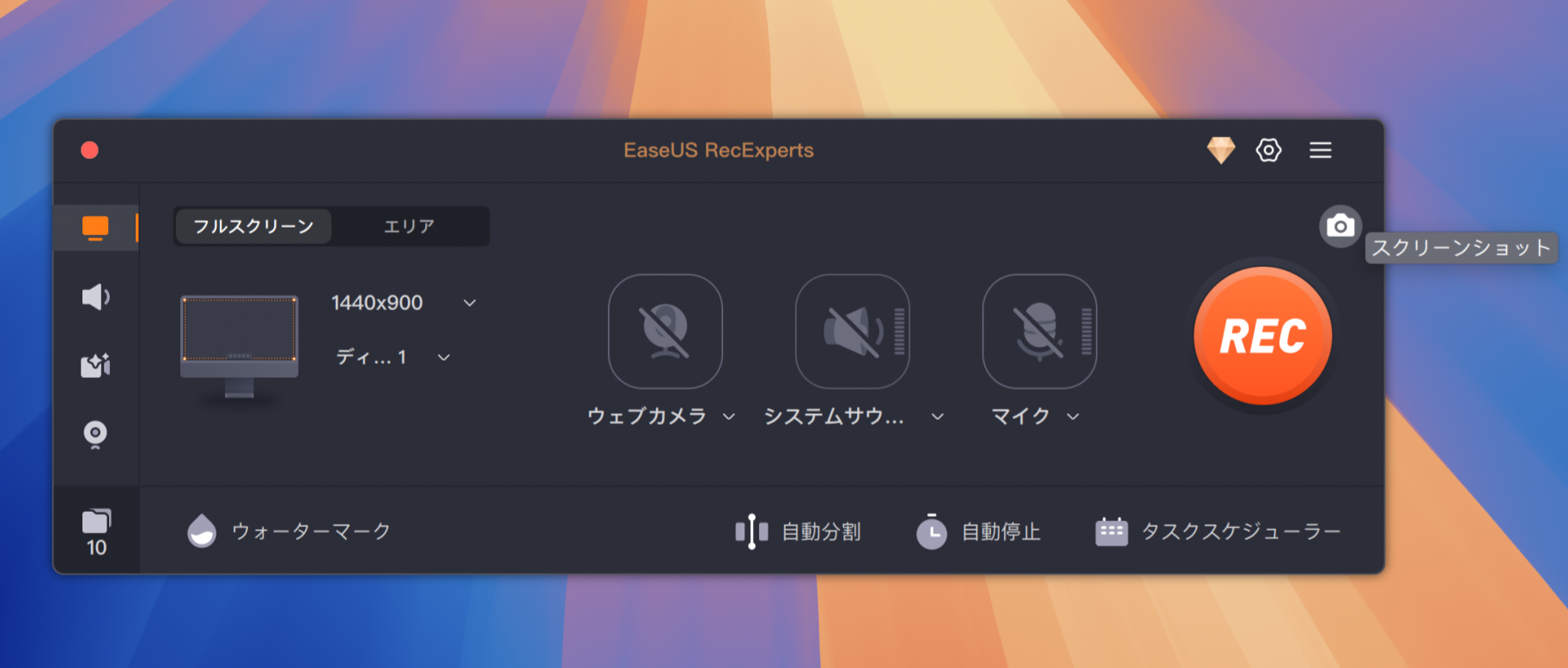The height and width of the screenshot is (668, 1568).
Task: Take a screenshot with the camera icon
Action: (1340, 227)
